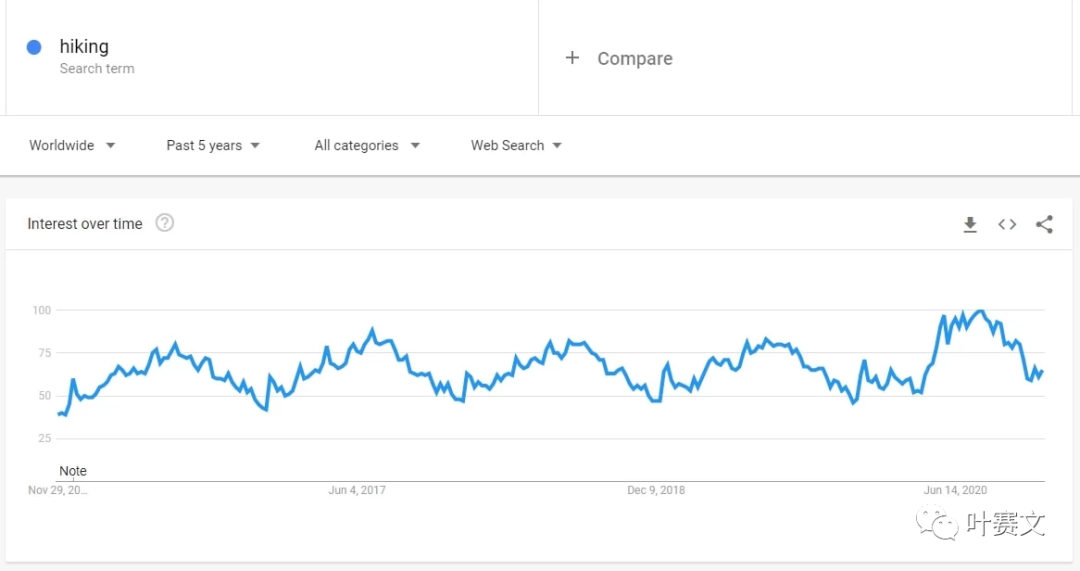Click the embed code icon
Screen dimensions: 1080x571
(1007, 225)
